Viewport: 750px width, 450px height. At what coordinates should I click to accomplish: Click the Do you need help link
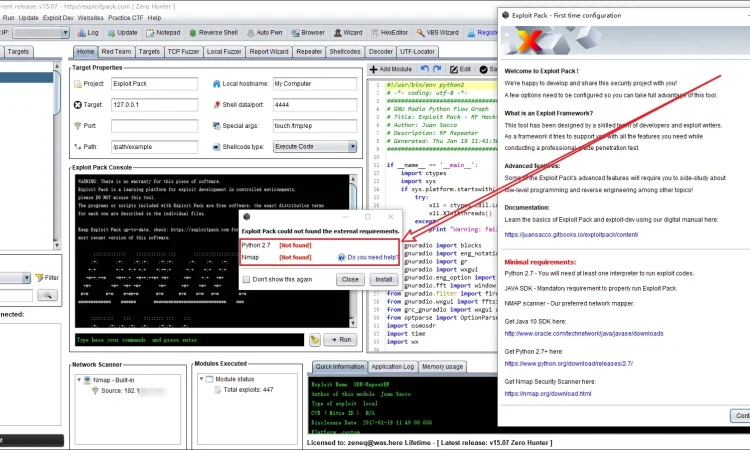click(x=373, y=257)
